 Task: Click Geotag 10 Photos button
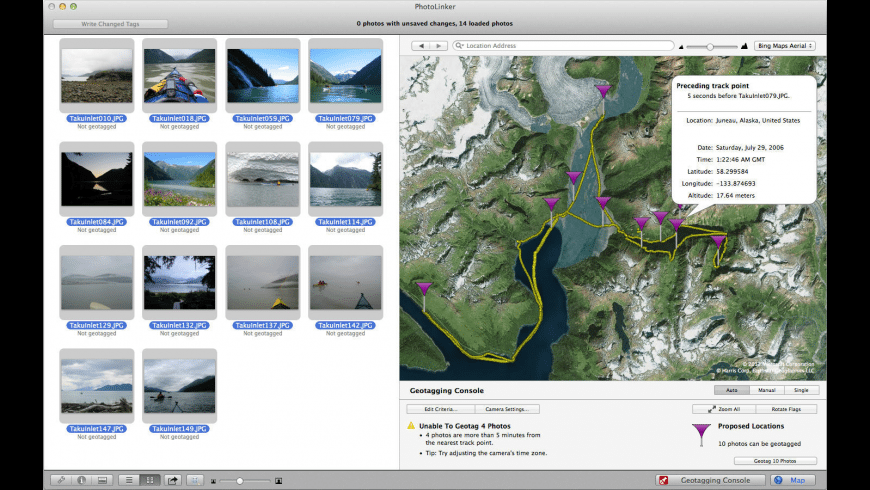coord(775,461)
